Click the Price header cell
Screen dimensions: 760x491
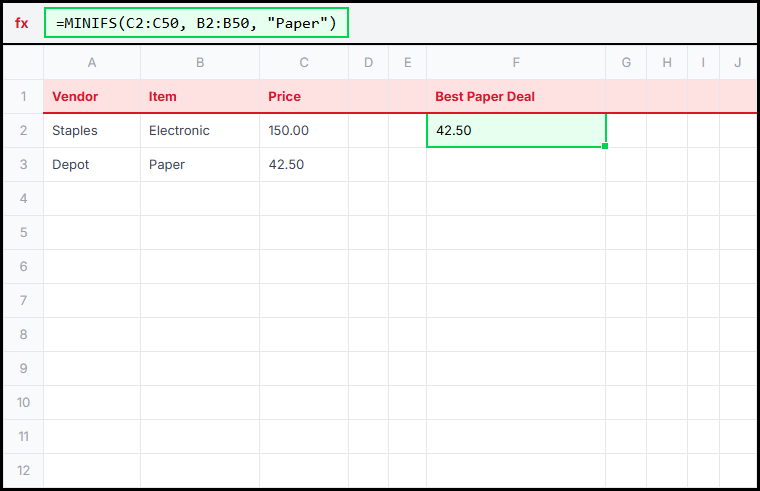point(304,97)
